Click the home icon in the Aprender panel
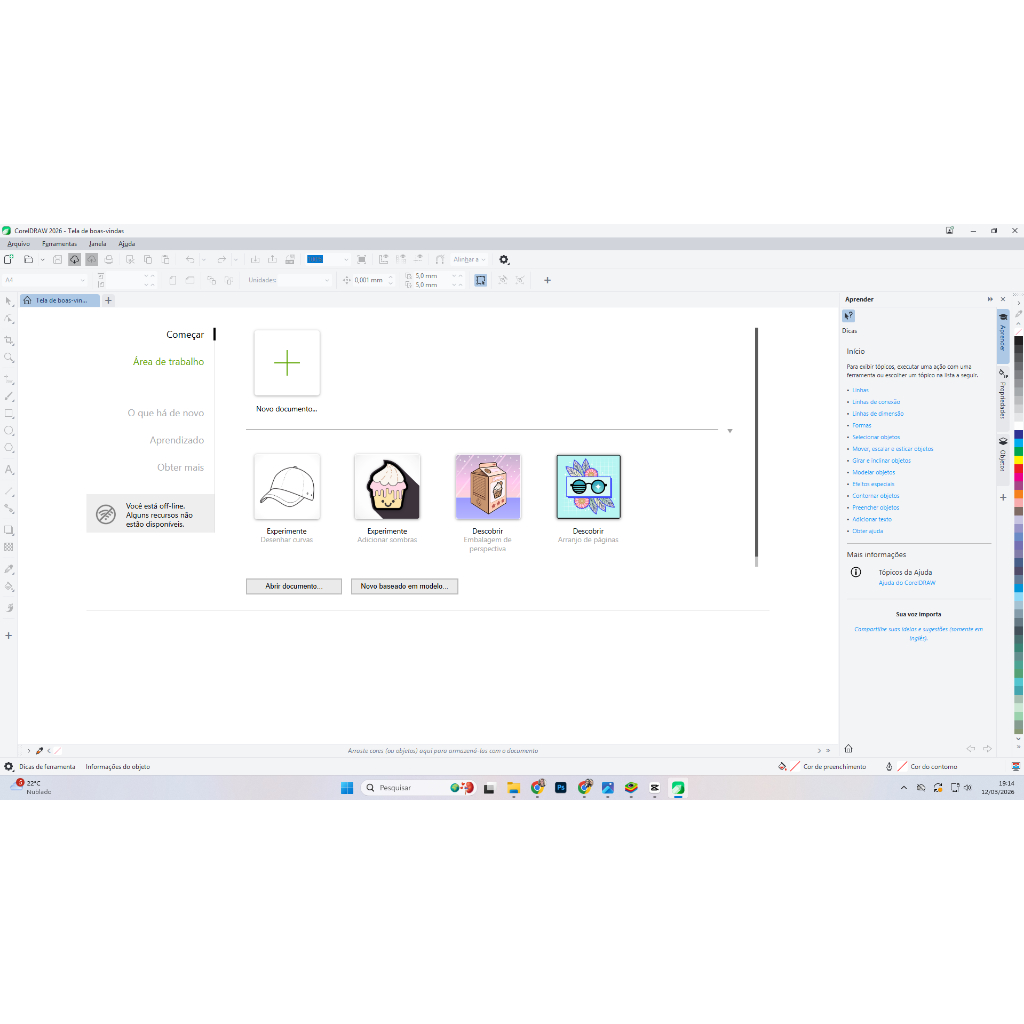1024x1024 pixels. (849, 748)
